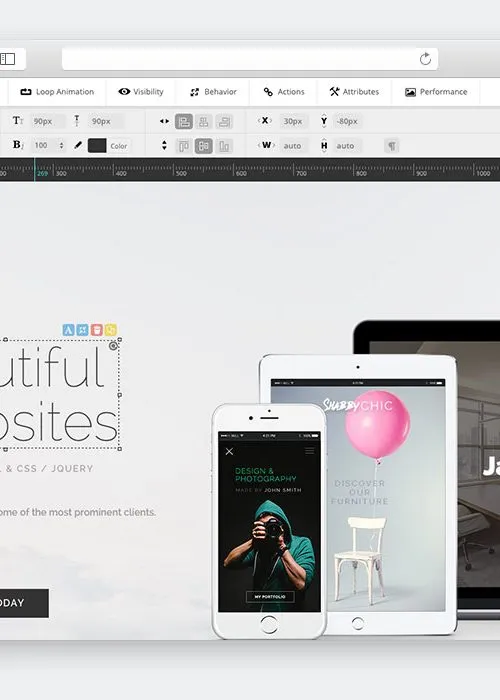
Task: Click the 269 marker on the ruler
Action: click(42, 173)
